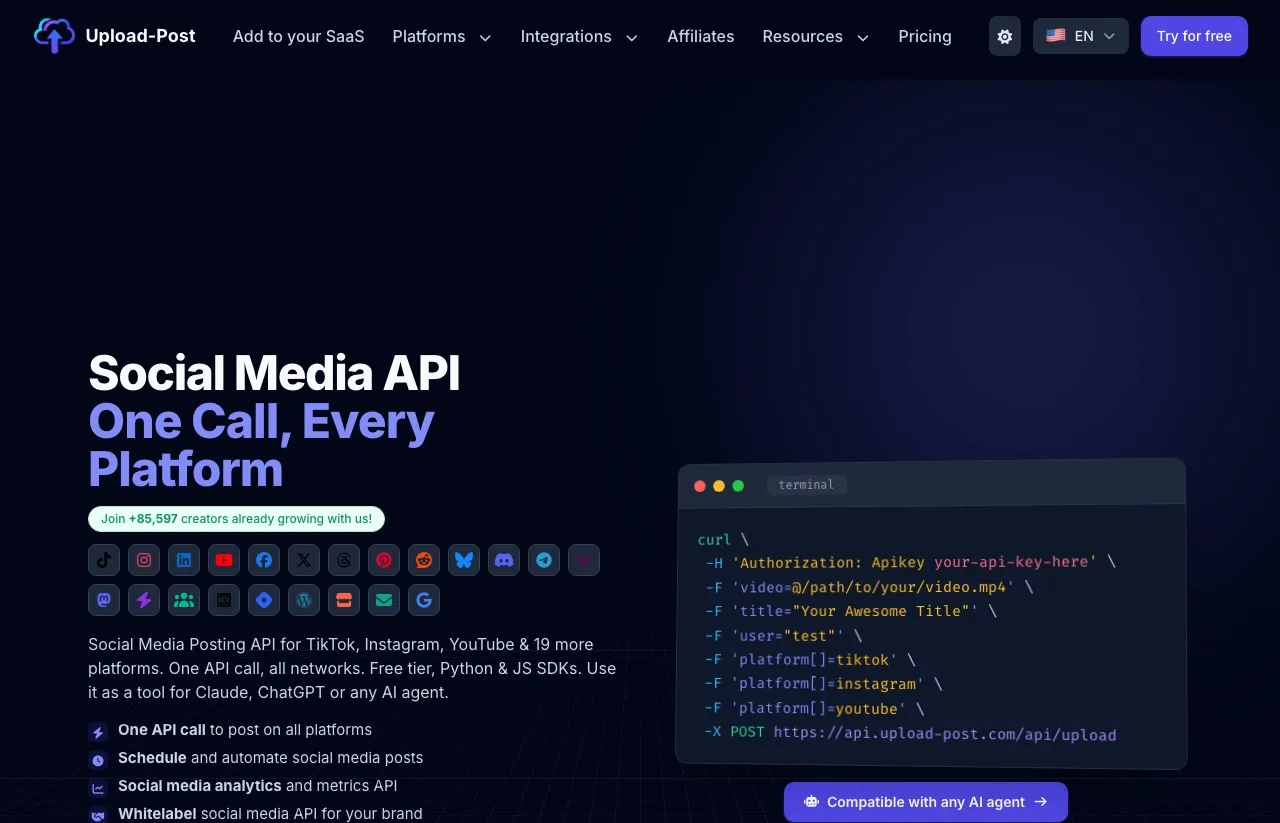Click the Bluesky butterfly icon
The width and height of the screenshot is (1280, 823).
[464, 560]
